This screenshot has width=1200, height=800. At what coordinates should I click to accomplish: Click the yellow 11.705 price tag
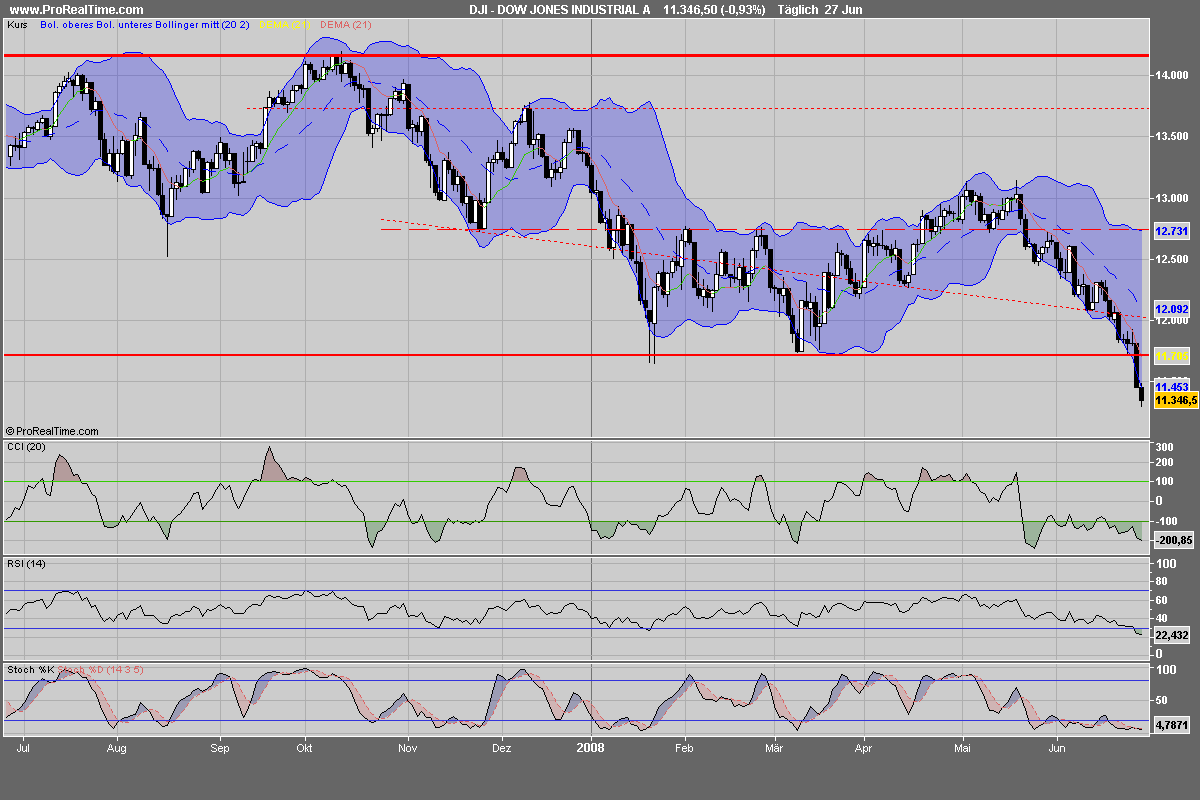pos(1171,355)
